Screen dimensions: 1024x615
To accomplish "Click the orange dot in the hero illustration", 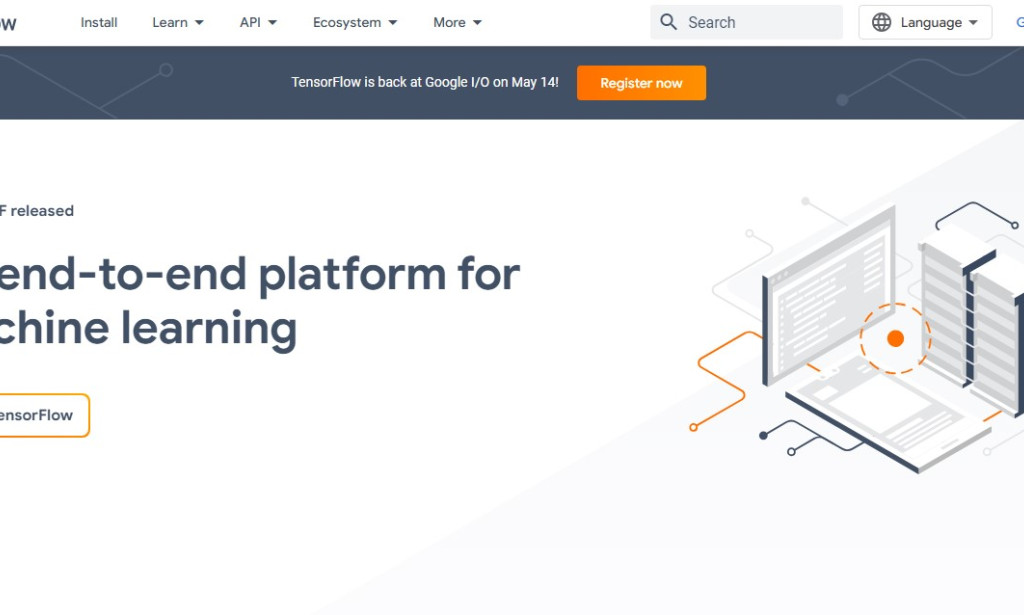I will (x=894, y=338).
